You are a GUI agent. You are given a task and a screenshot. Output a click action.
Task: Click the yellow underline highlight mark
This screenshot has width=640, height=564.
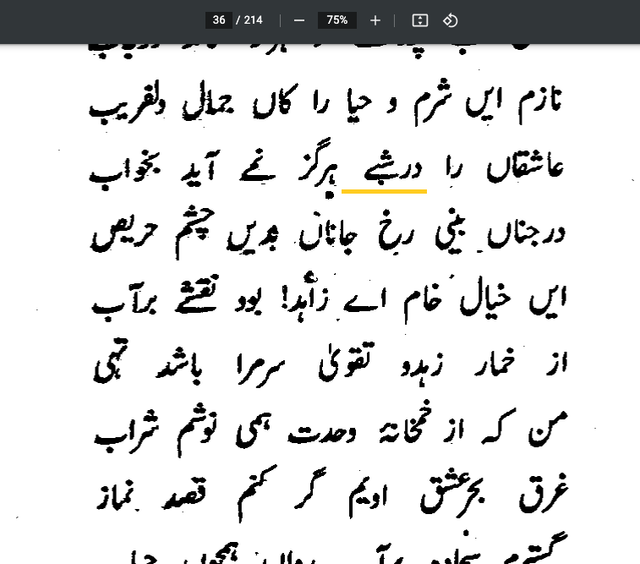pyautogui.click(x=384, y=191)
